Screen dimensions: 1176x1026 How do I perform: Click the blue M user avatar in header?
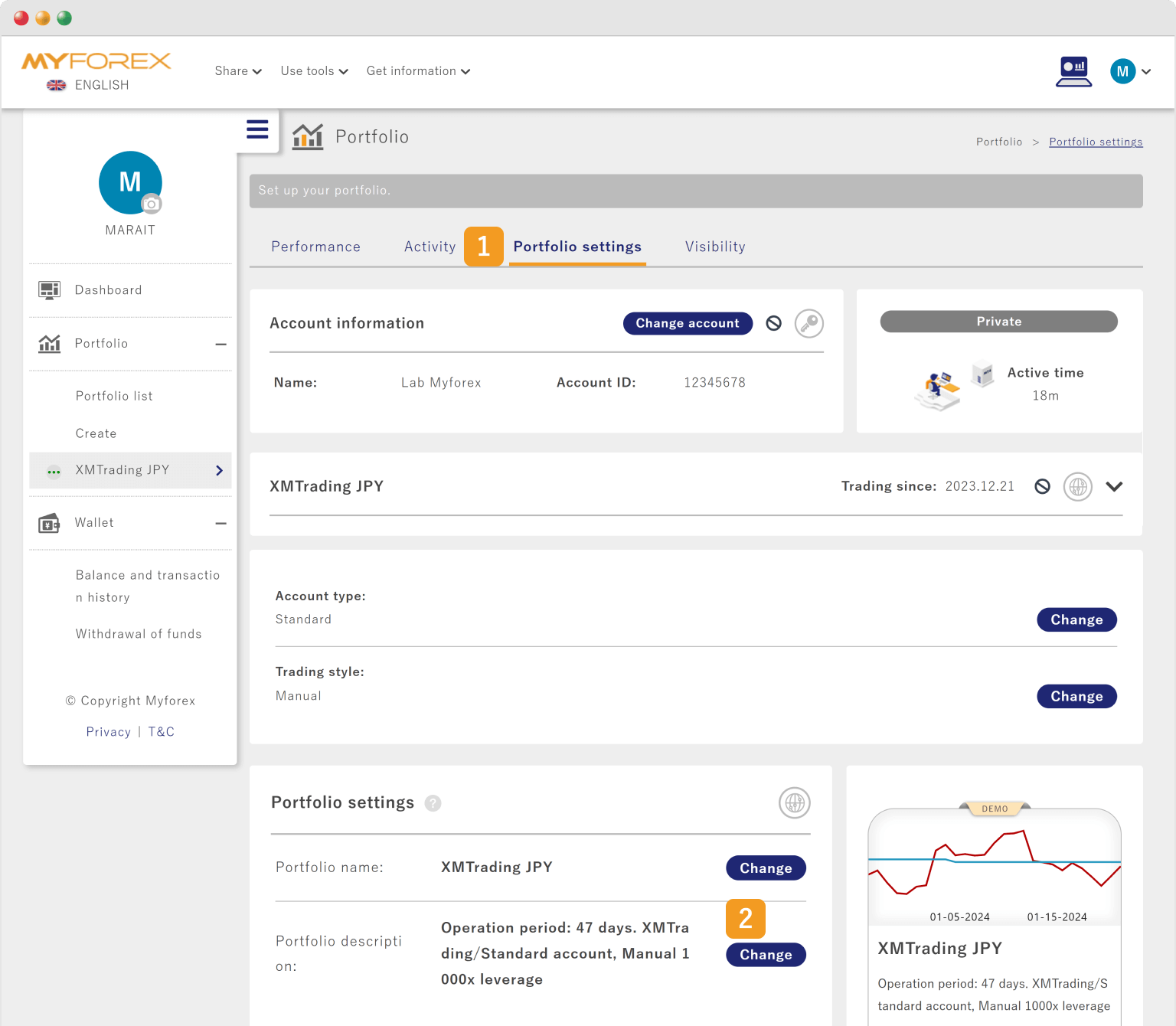pyautogui.click(x=1122, y=71)
